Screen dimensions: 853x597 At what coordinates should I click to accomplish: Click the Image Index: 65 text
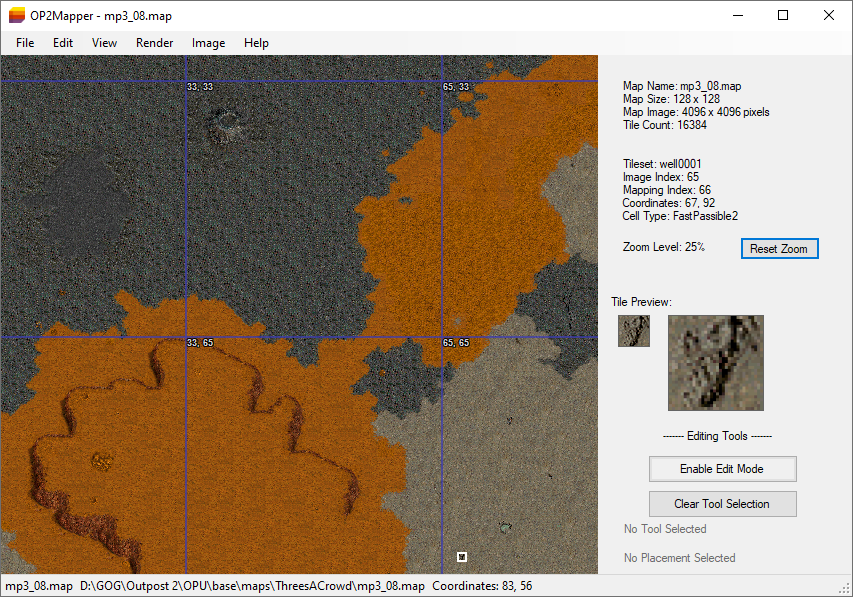661,177
